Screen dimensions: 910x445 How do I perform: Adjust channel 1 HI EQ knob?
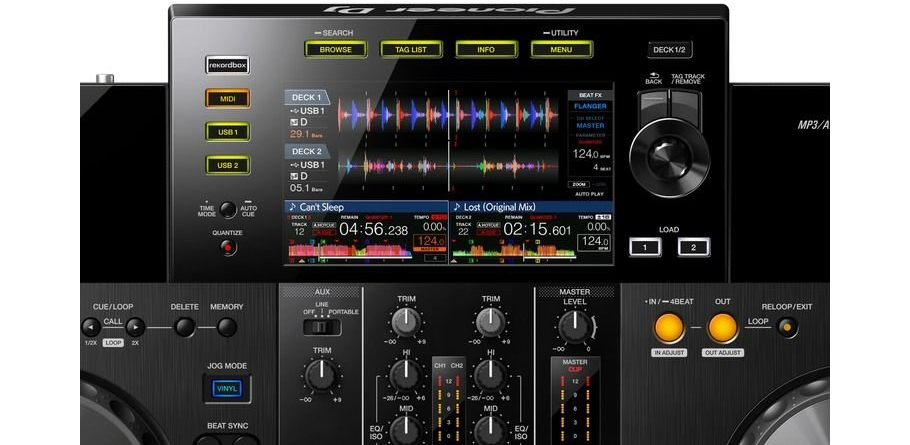tap(406, 375)
